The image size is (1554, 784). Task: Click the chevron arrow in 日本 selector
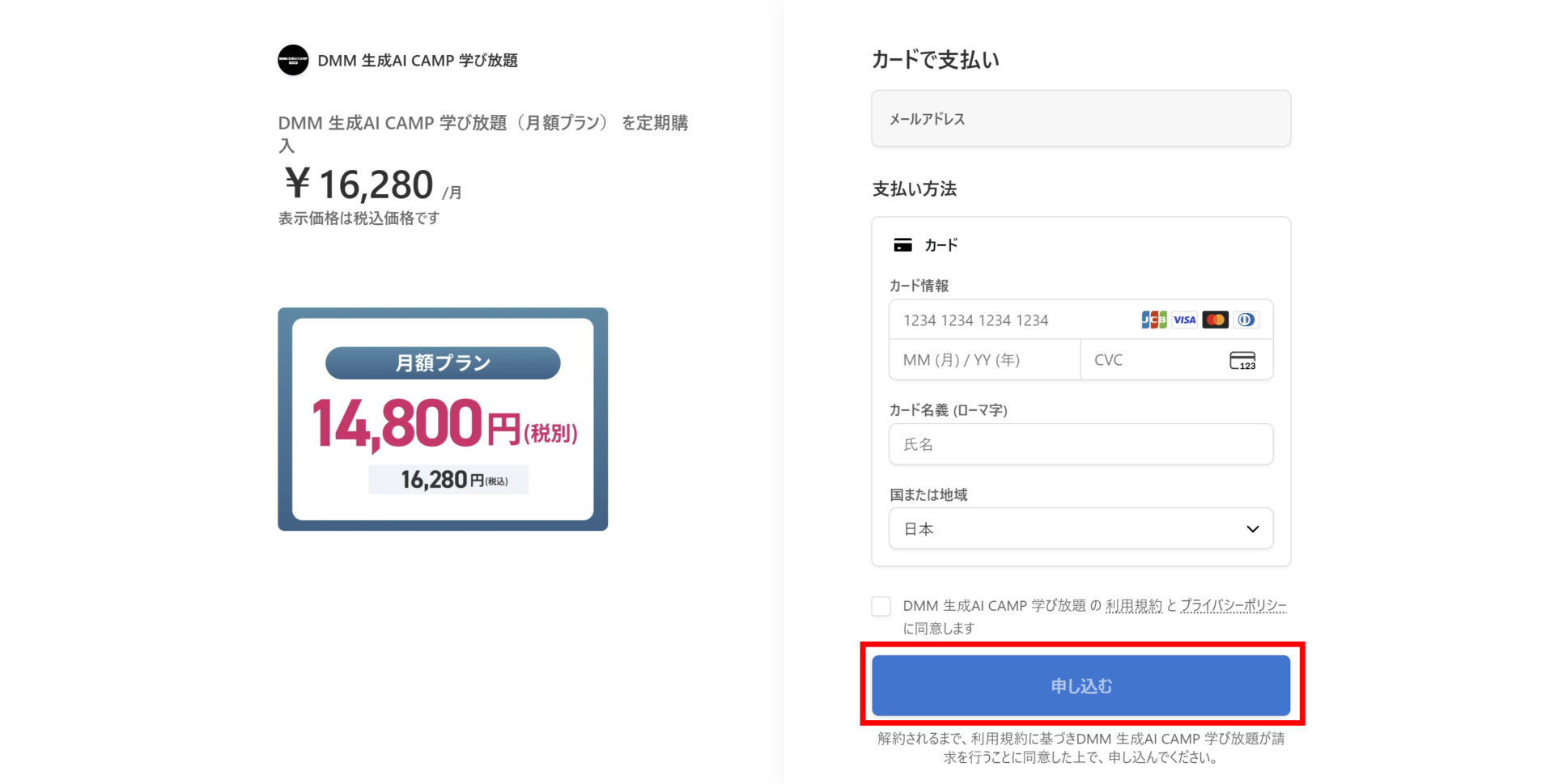[1252, 529]
